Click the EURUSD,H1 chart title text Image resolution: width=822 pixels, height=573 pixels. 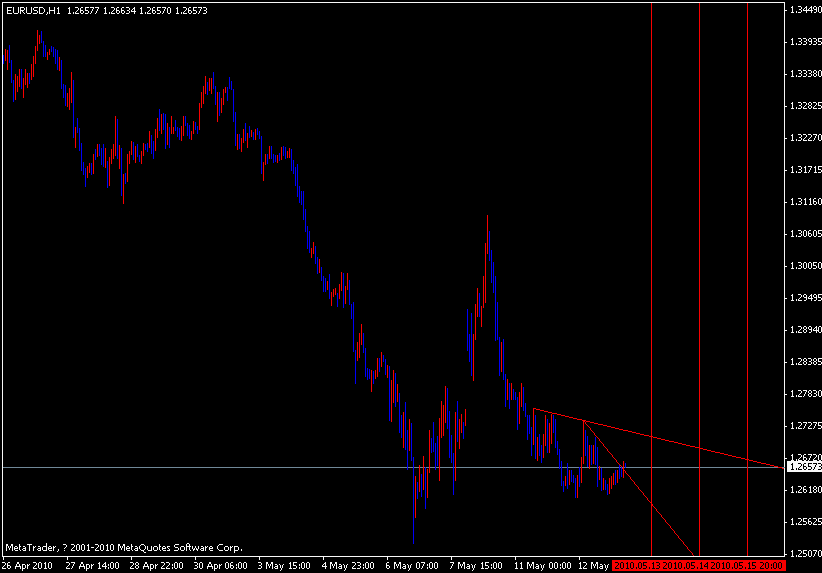34,10
